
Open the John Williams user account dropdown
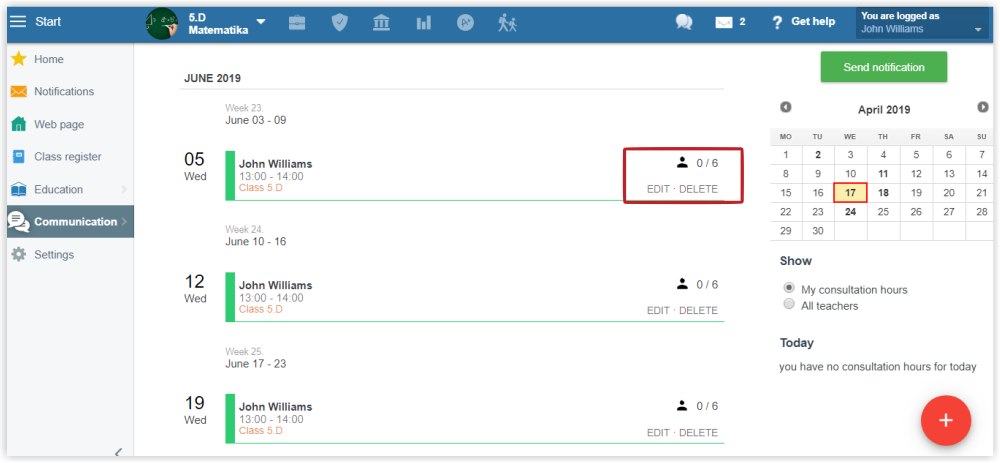(x=922, y=23)
